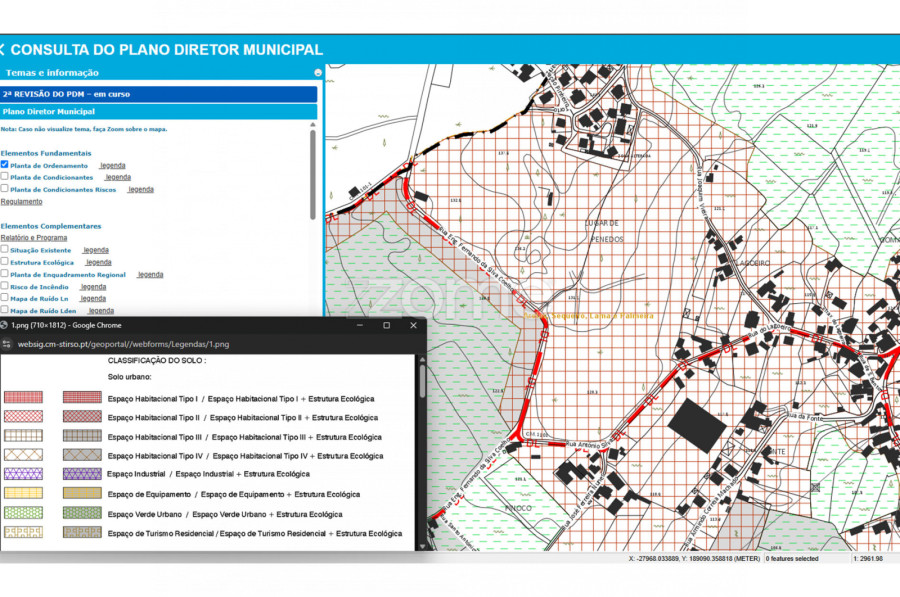Open the Relatório e Programa link
Image resolution: width=900 pixels, height=597 pixels.
tap(34, 238)
